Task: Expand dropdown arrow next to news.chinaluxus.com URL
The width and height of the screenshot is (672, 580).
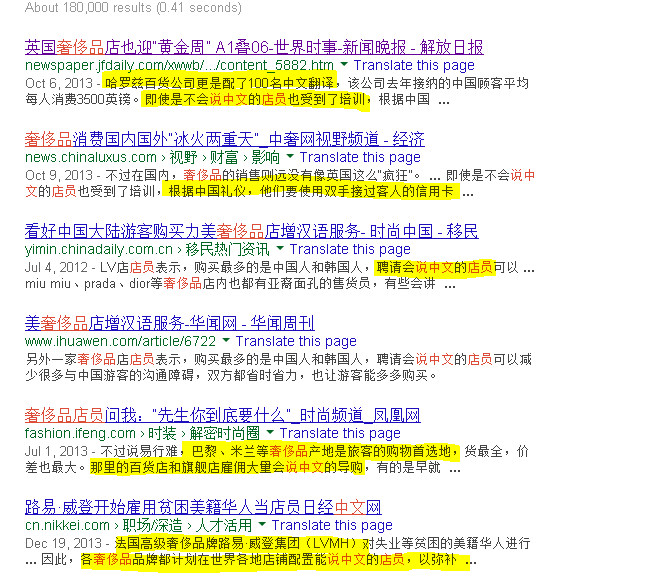Action: coord(290,156)
